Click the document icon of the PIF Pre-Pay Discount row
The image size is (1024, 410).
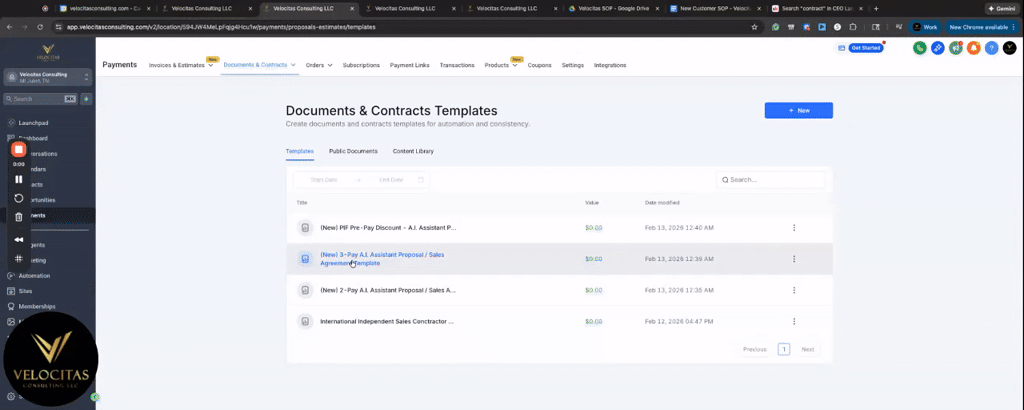point(304,228)
